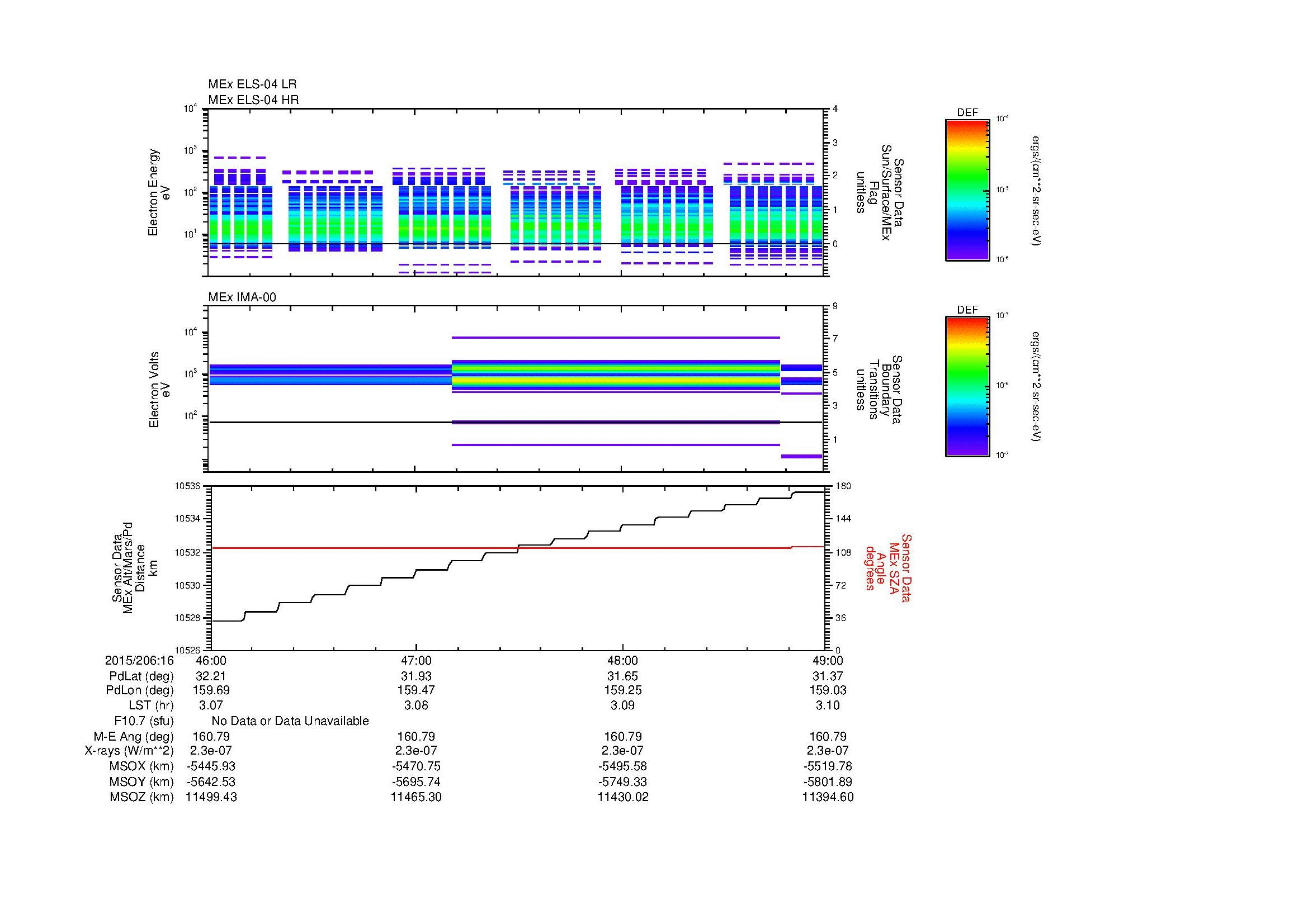Viewport: 1308px width, 924px height.
Task: Click the 46:00 time tick label
Action: pos(211,660)
